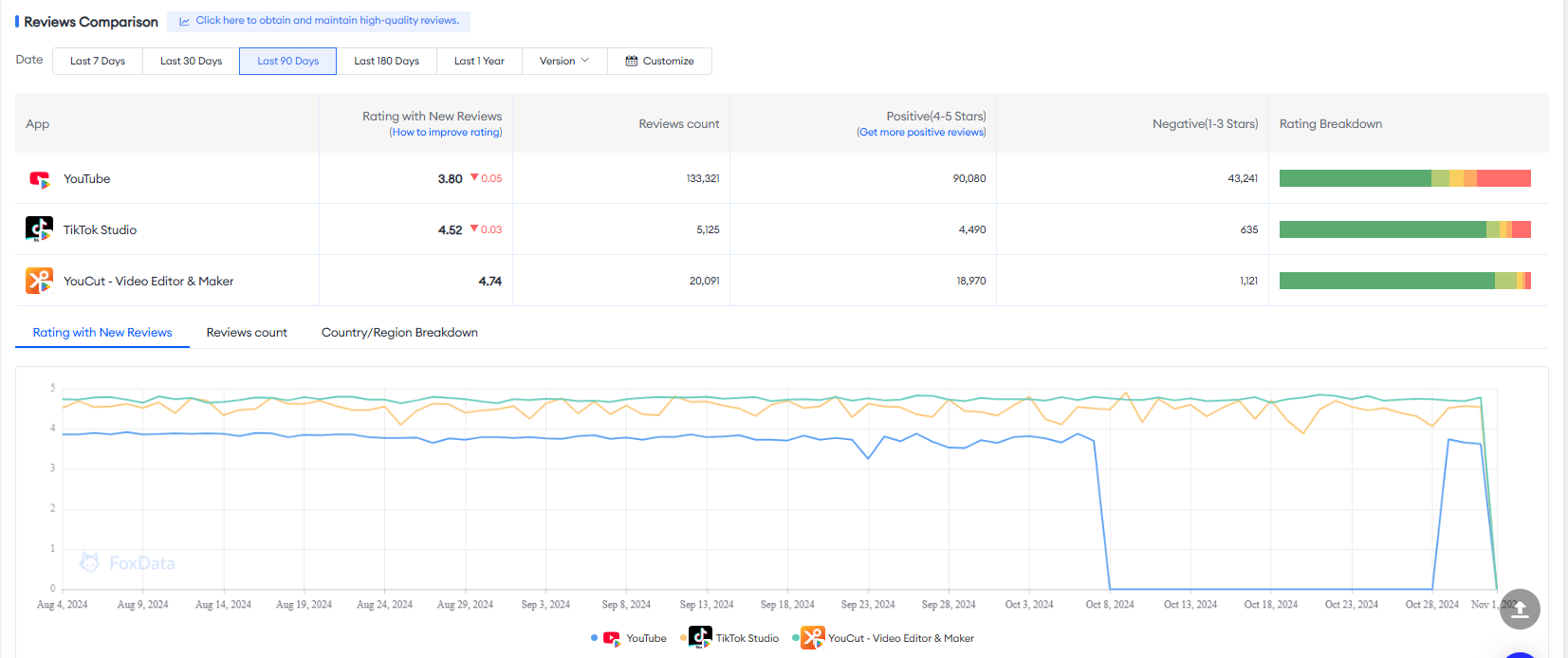The image size is (1568, 658).
Task: Toggle TikTok Studio series in chart legend
Action: click(x=729, y=638)
